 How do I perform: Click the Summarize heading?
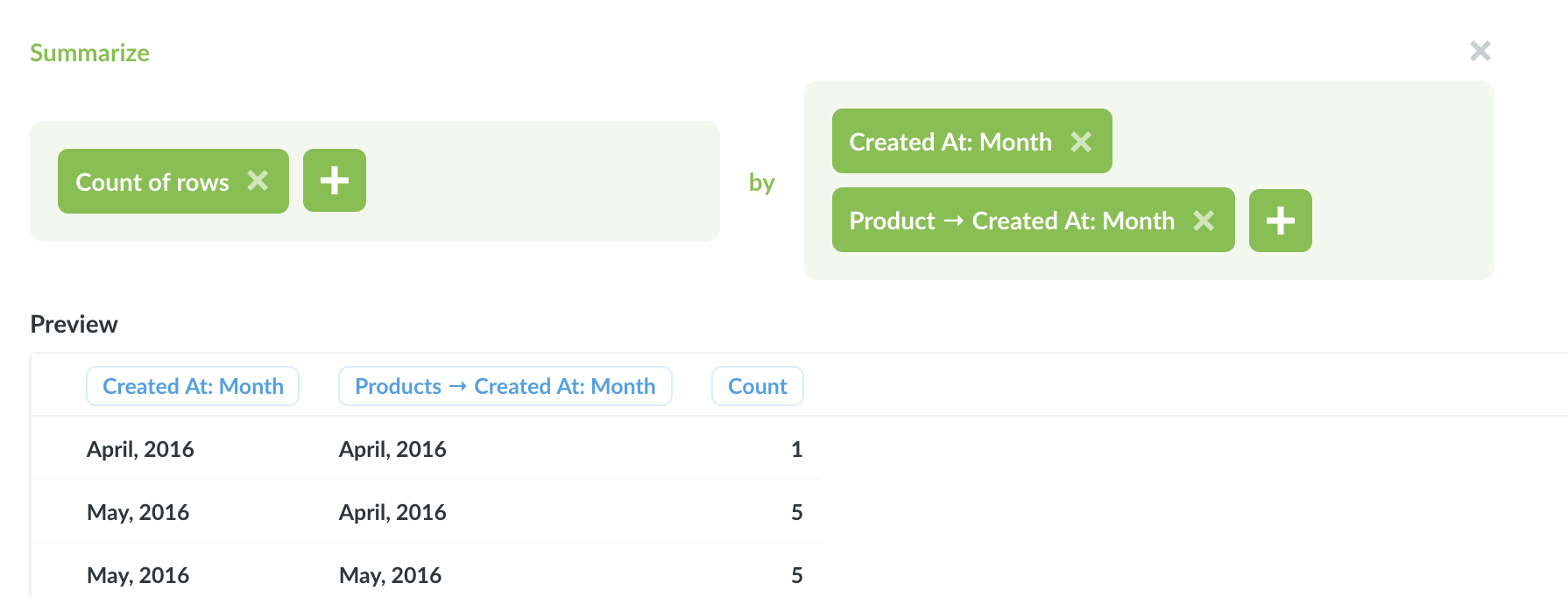coord(89,53)
